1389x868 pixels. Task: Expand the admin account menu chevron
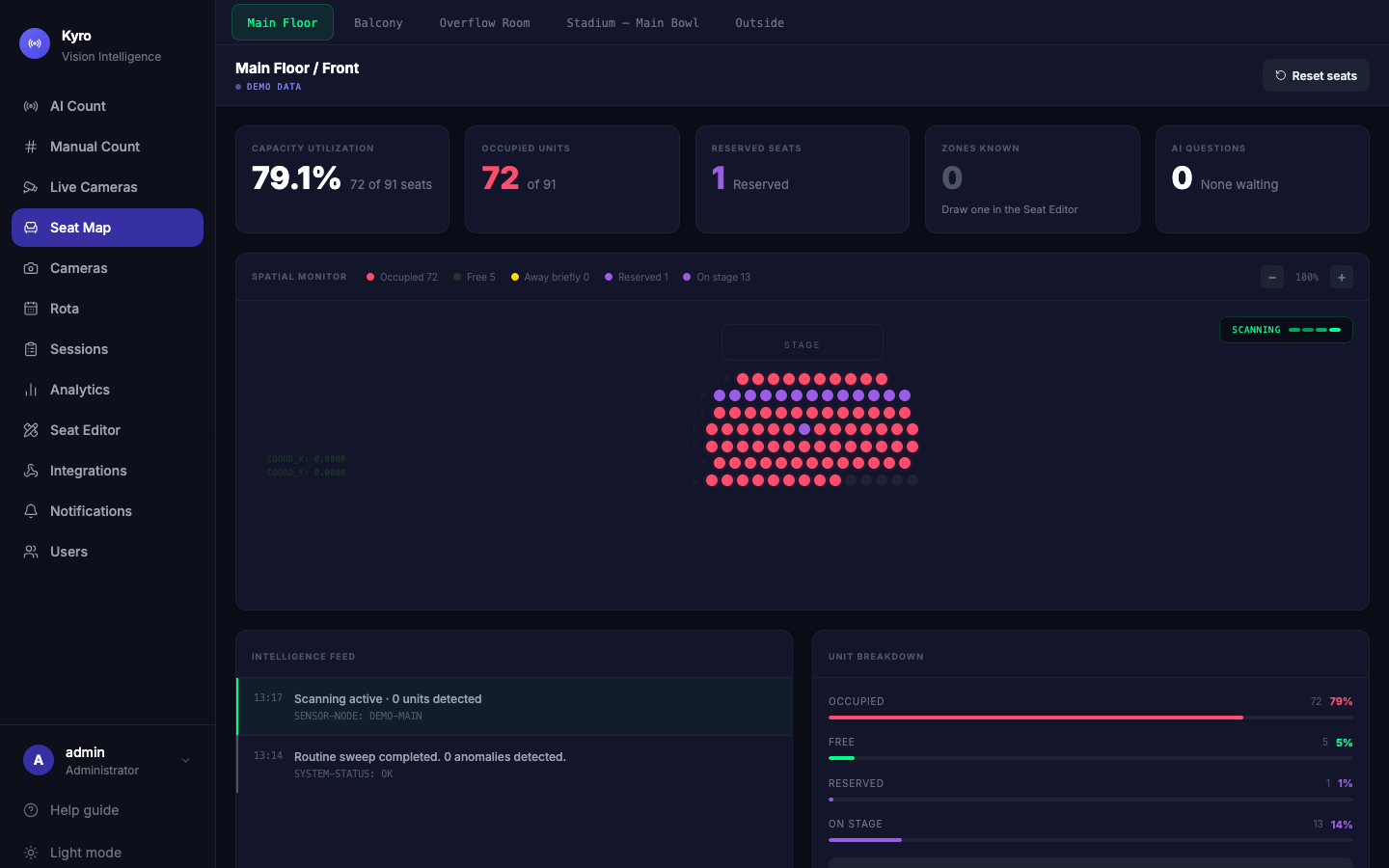(x=186, y=760)
